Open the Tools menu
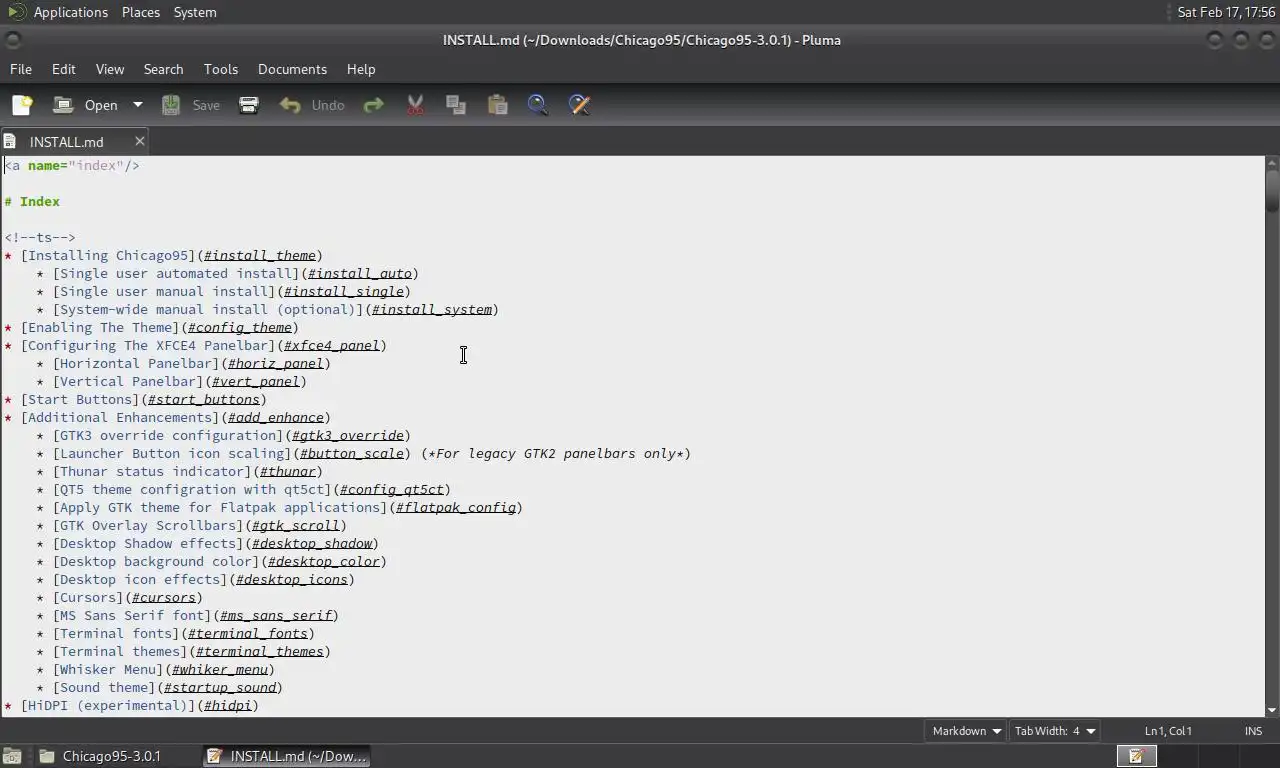Image resolution: width=1280 pixels, height=768 pixels. point(221,69)
